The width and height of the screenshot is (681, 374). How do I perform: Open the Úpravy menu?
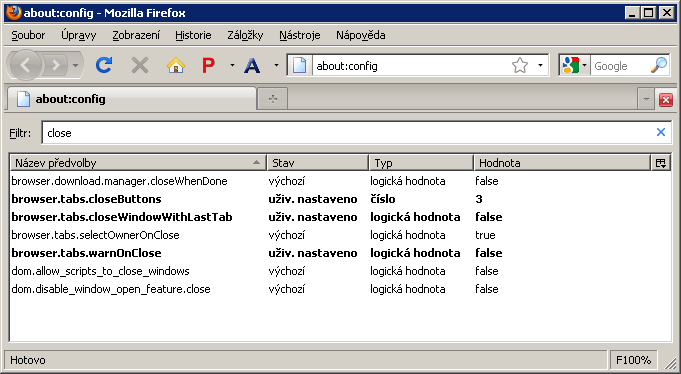[x=79, y=35]
